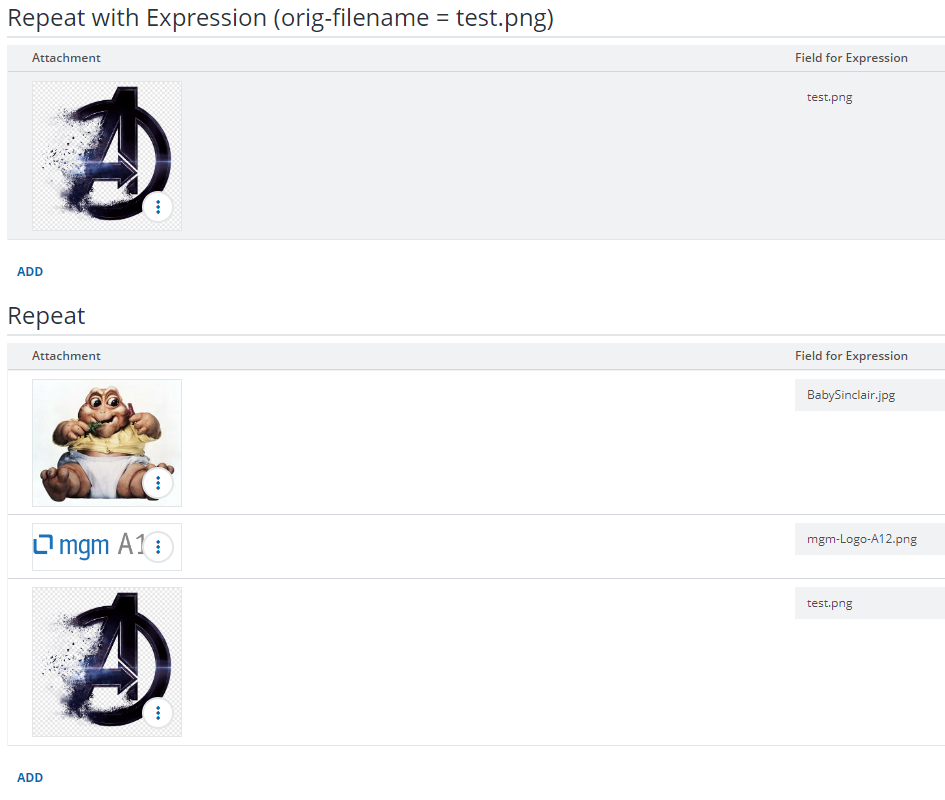Open three-dot menu on the bottom Avengers attachment
Screen dimensions: 945x800
158,713
